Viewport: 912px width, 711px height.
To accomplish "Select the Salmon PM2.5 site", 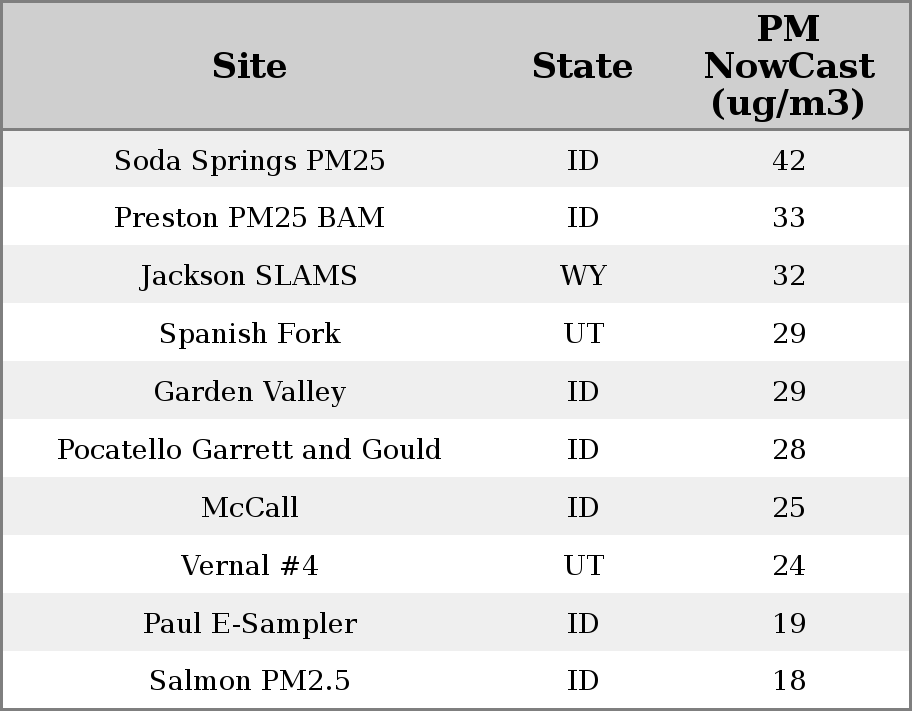I will pos(249,681).
